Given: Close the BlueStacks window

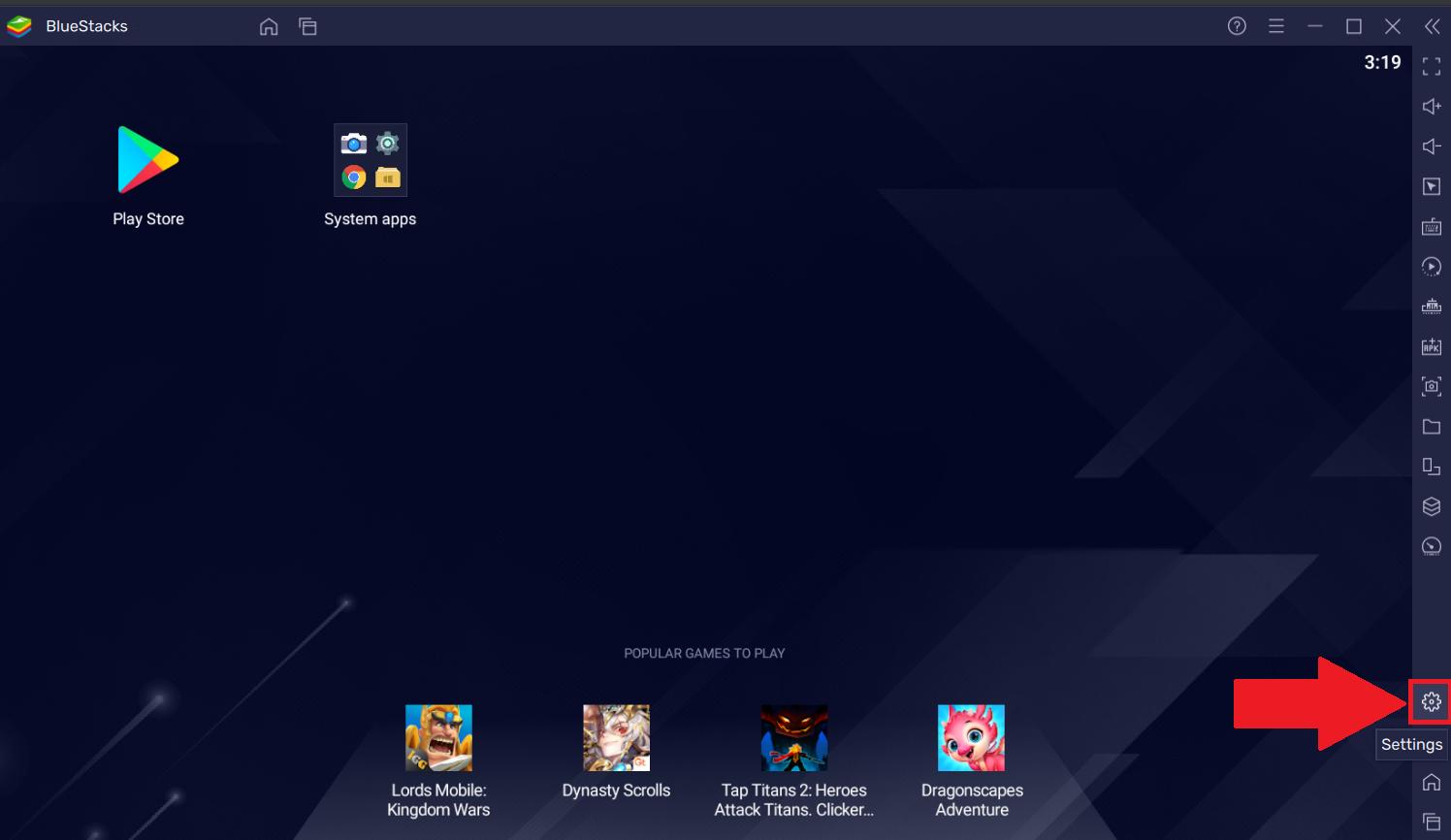Looking at the screenshot, I should tap(1393, 26).
